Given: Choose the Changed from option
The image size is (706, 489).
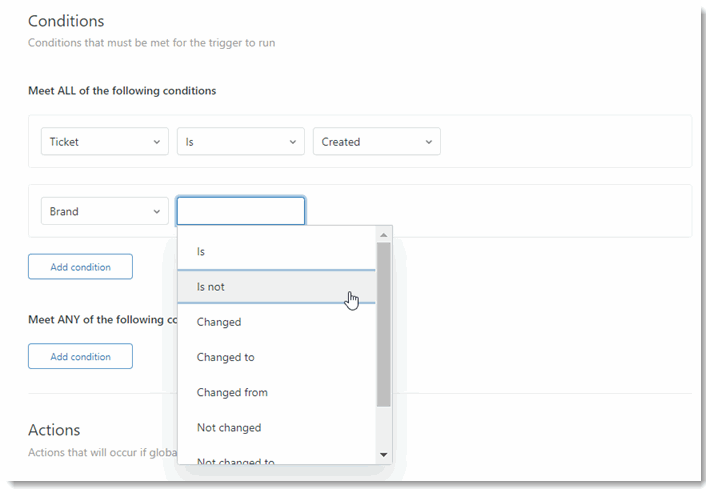Looking at the screenshot, I should 276,392.
